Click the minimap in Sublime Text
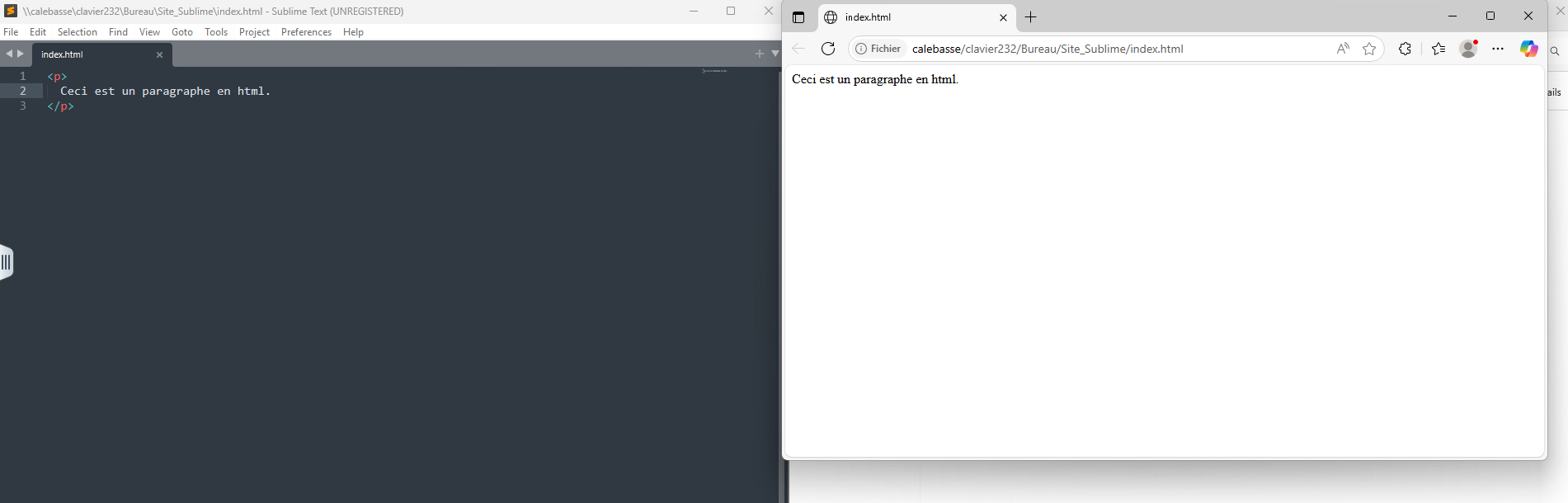Screen dimensions: 1568x503 [714, 71]
